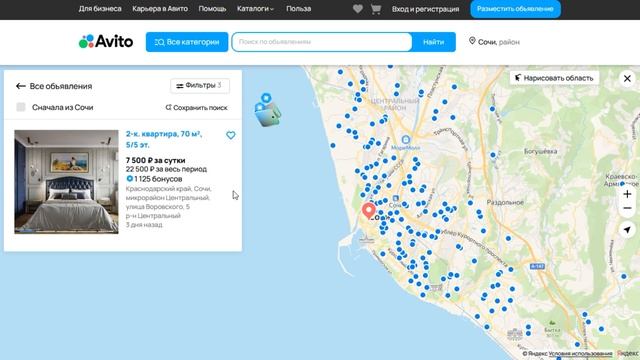Expand the Каталоги dropdown menu

(255, 9)
